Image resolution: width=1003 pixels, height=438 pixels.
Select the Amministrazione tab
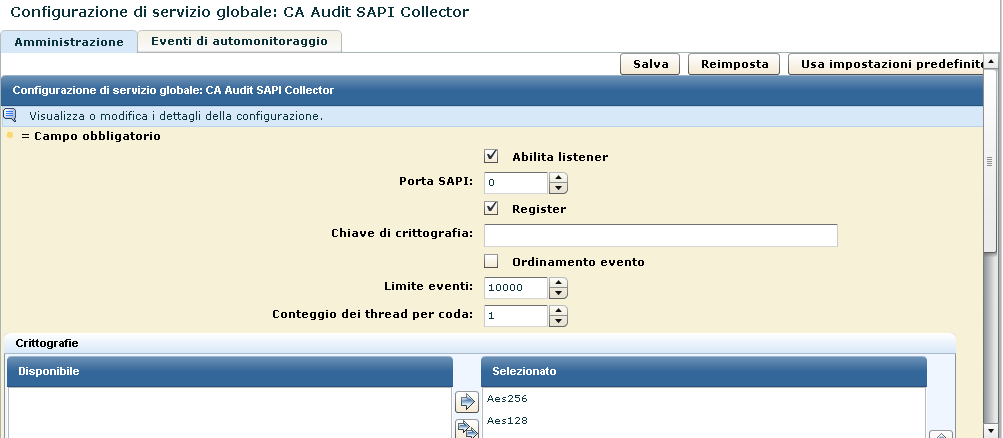pyautogui.click(x=68, y=42)
